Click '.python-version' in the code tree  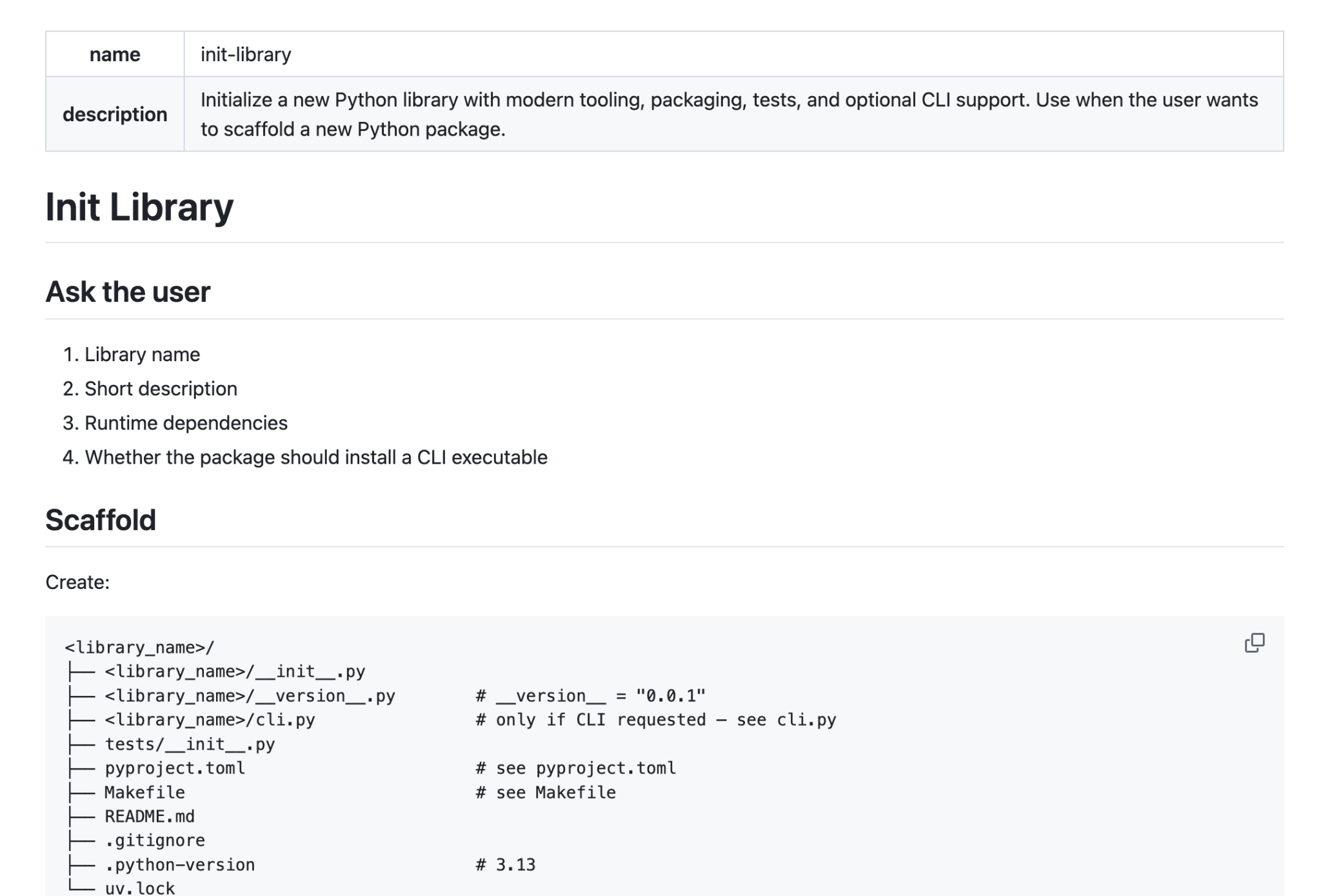(x=180, y=864)
